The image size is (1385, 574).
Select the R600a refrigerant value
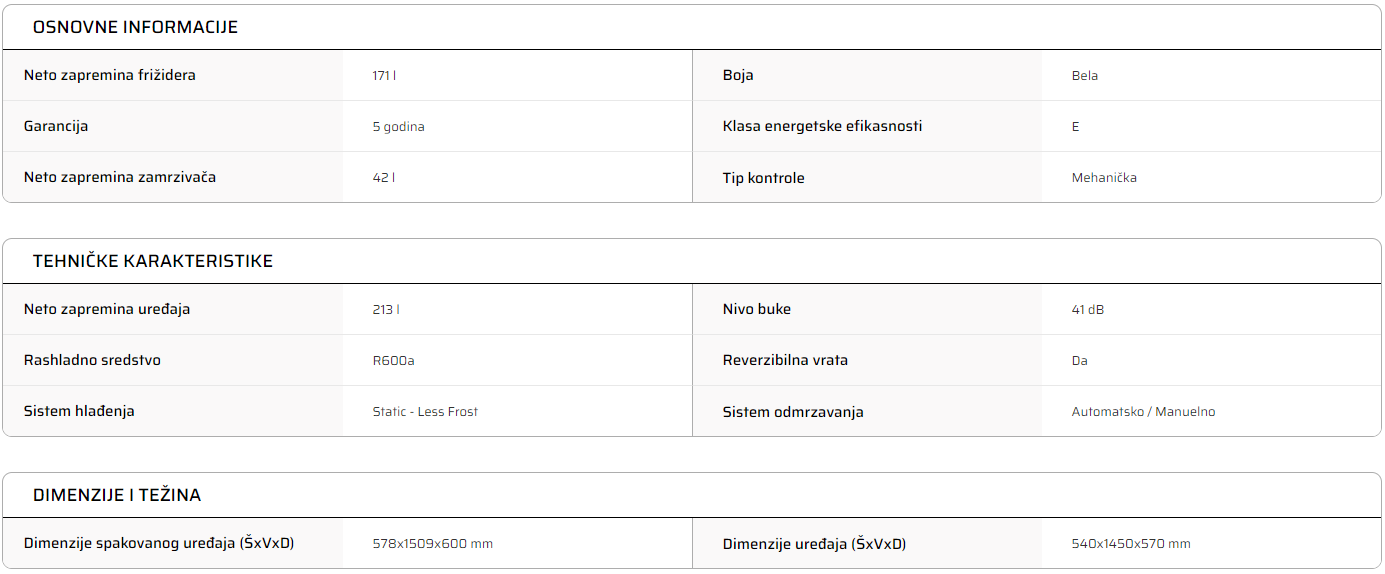pos(393,360)
